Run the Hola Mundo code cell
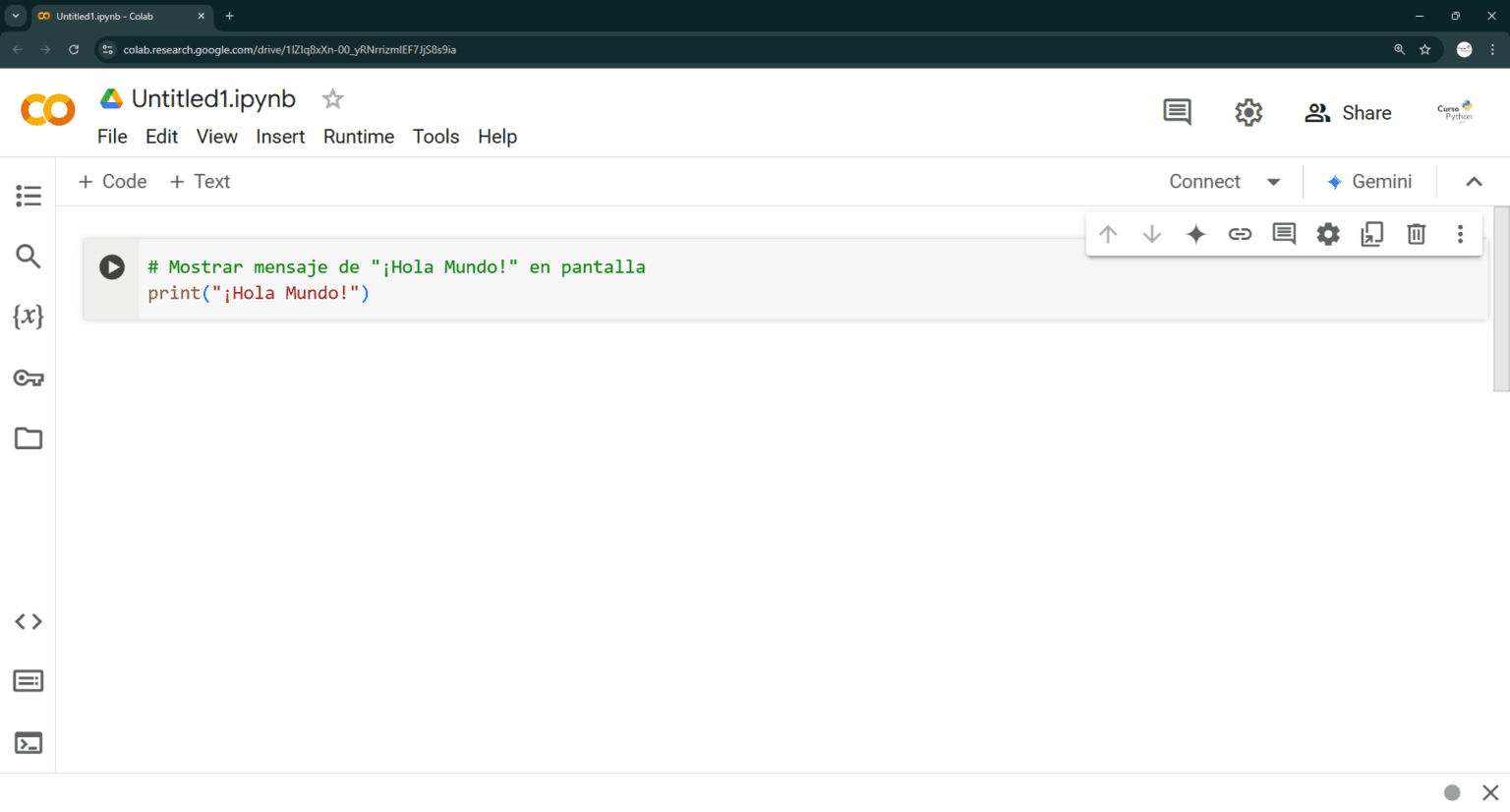This screenshot has width=1510, height=812. pyautogui.click(x=111, y=266)
